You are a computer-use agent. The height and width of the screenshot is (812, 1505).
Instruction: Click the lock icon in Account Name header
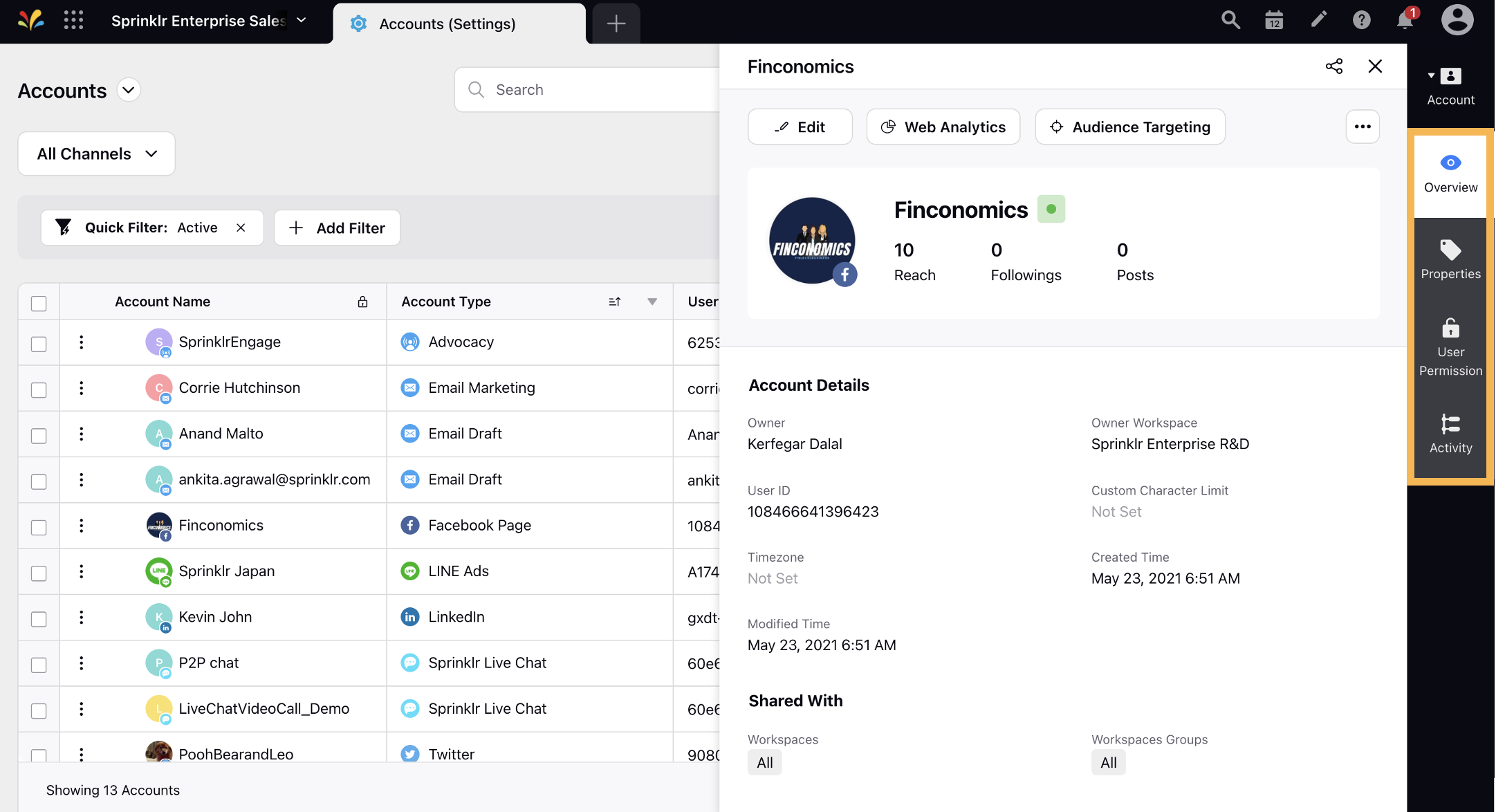click(362, 302)
